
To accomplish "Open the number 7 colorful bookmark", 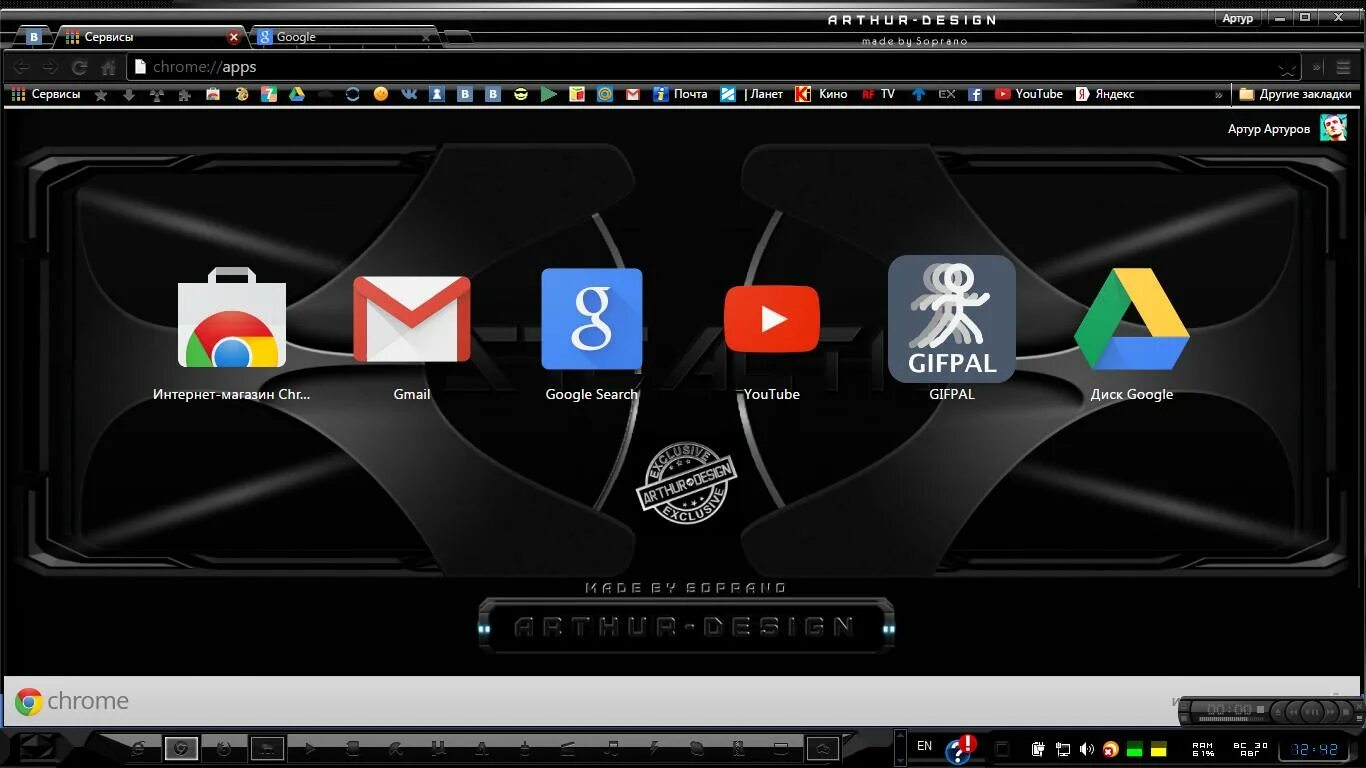I will (269, 94).
